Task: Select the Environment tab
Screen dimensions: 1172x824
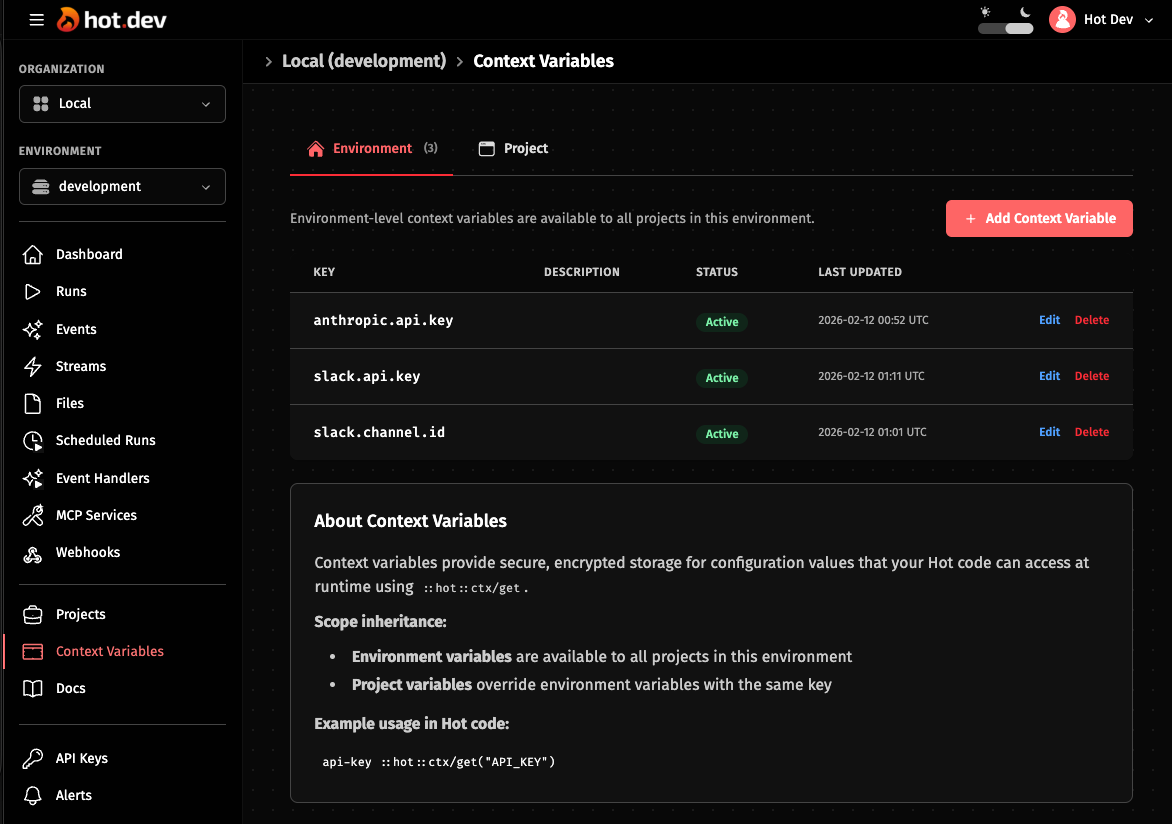Action: [x=371, y=148]
